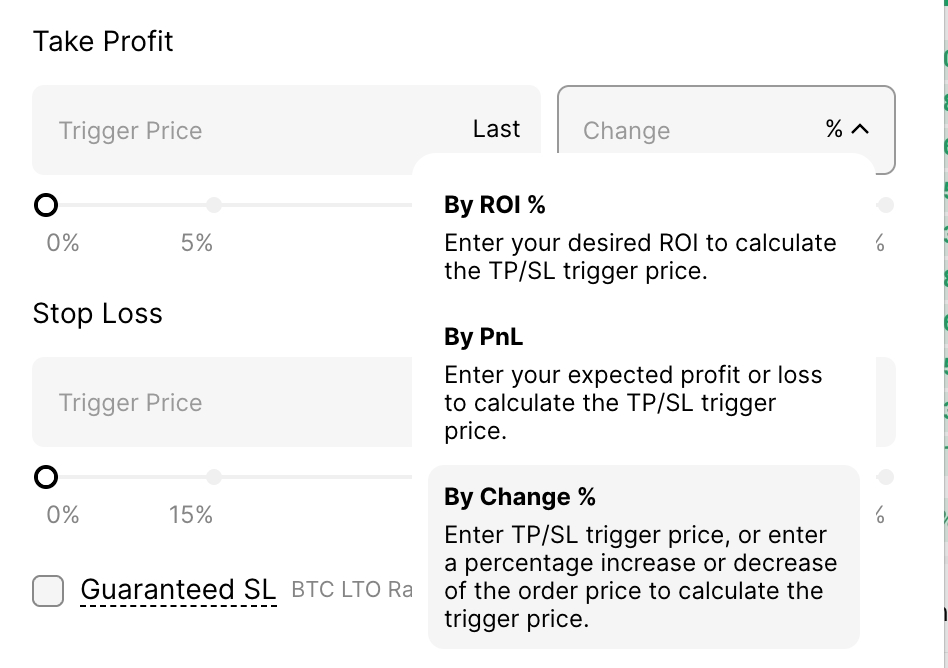Click the Take Profit slider handle at 0%
948x668 pixels.
tap(46, 205)
